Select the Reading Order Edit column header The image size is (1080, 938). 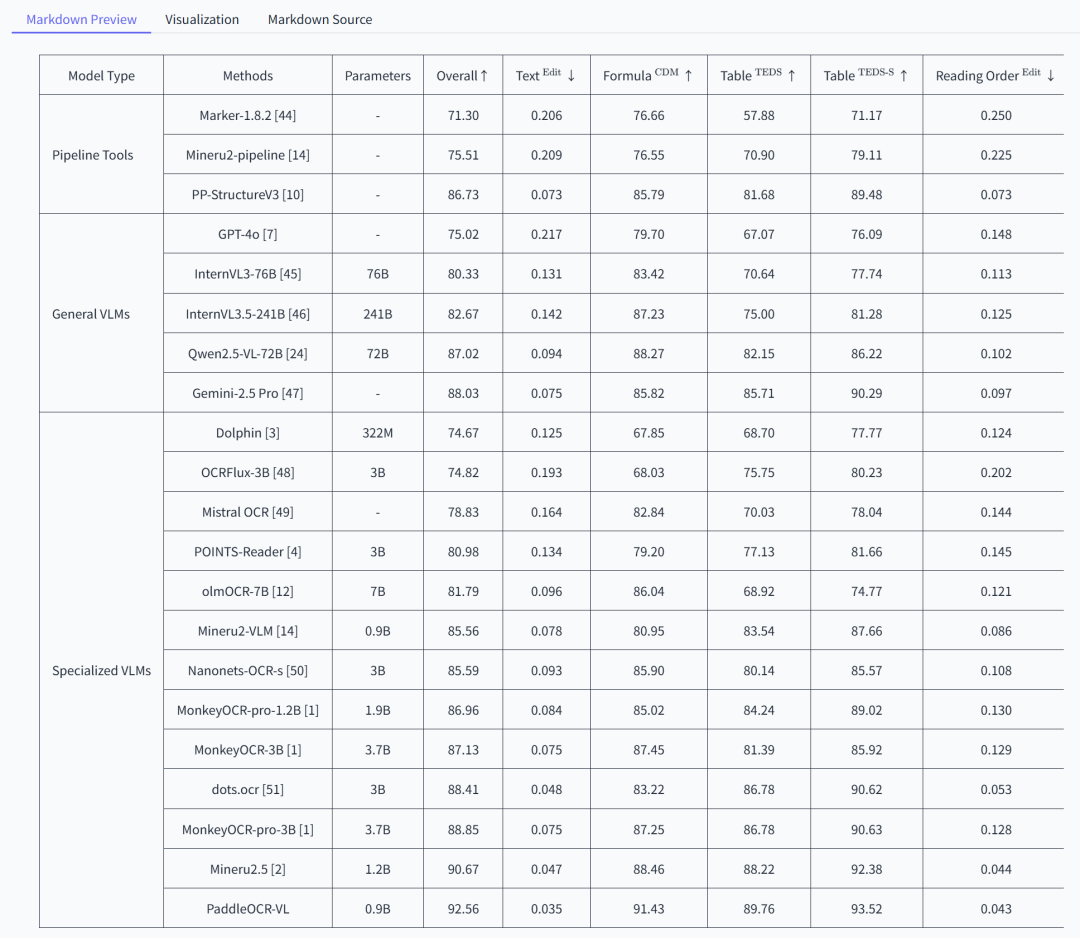tap(996, 75)
